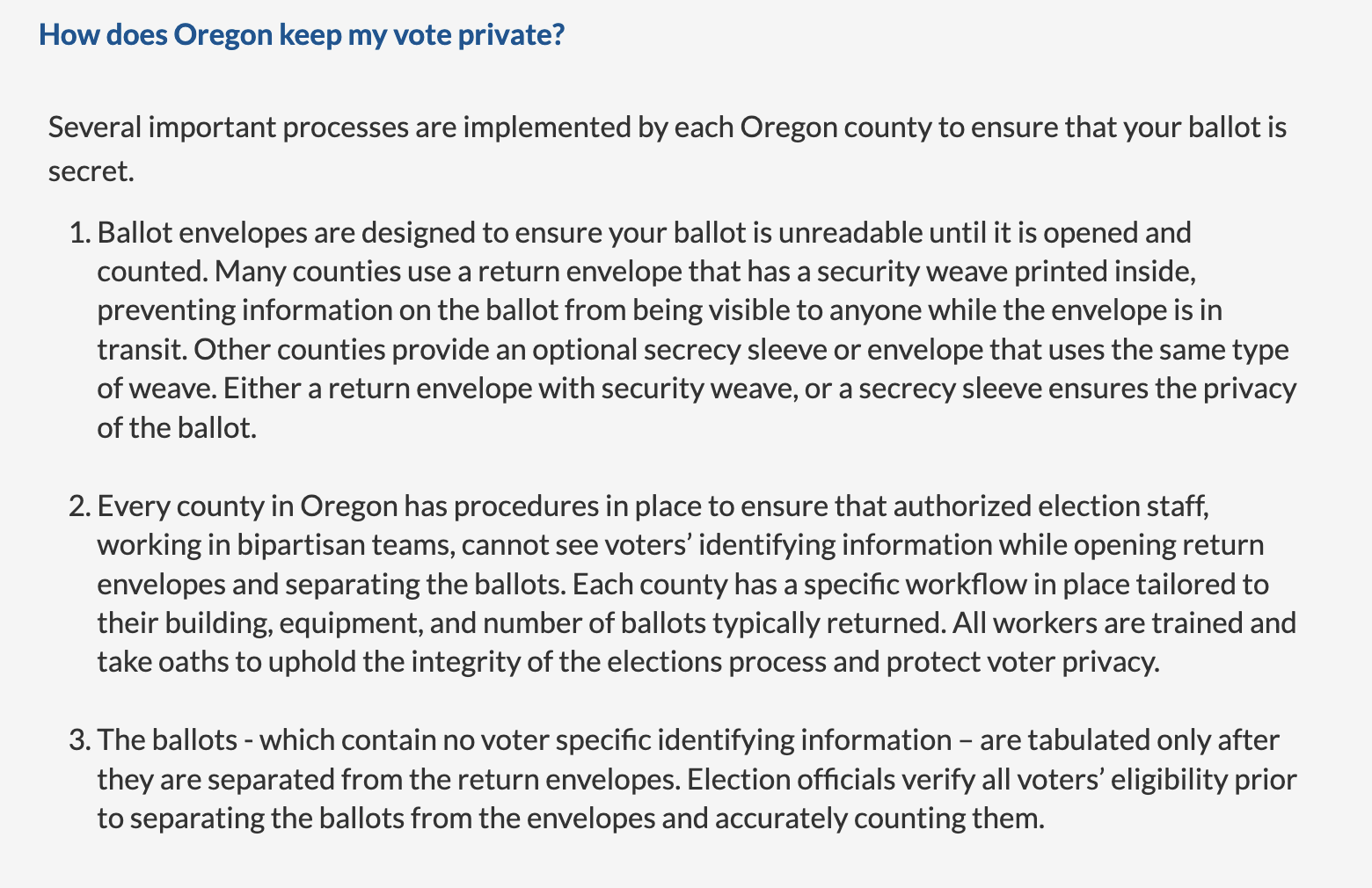Click the list number '2.' marker
1372x888 pixels.
pos(80,506)
